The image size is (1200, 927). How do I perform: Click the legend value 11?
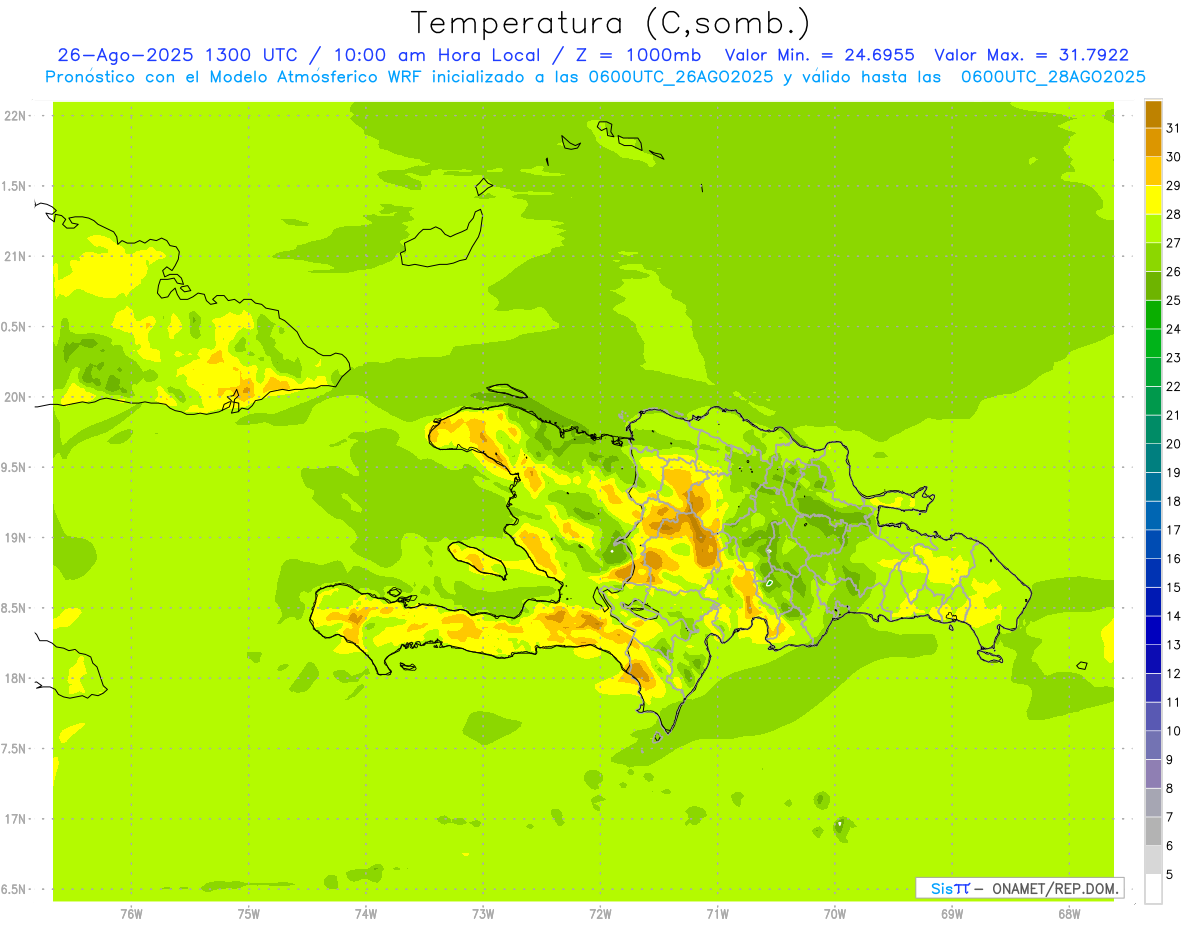(x=1173, y=702)
